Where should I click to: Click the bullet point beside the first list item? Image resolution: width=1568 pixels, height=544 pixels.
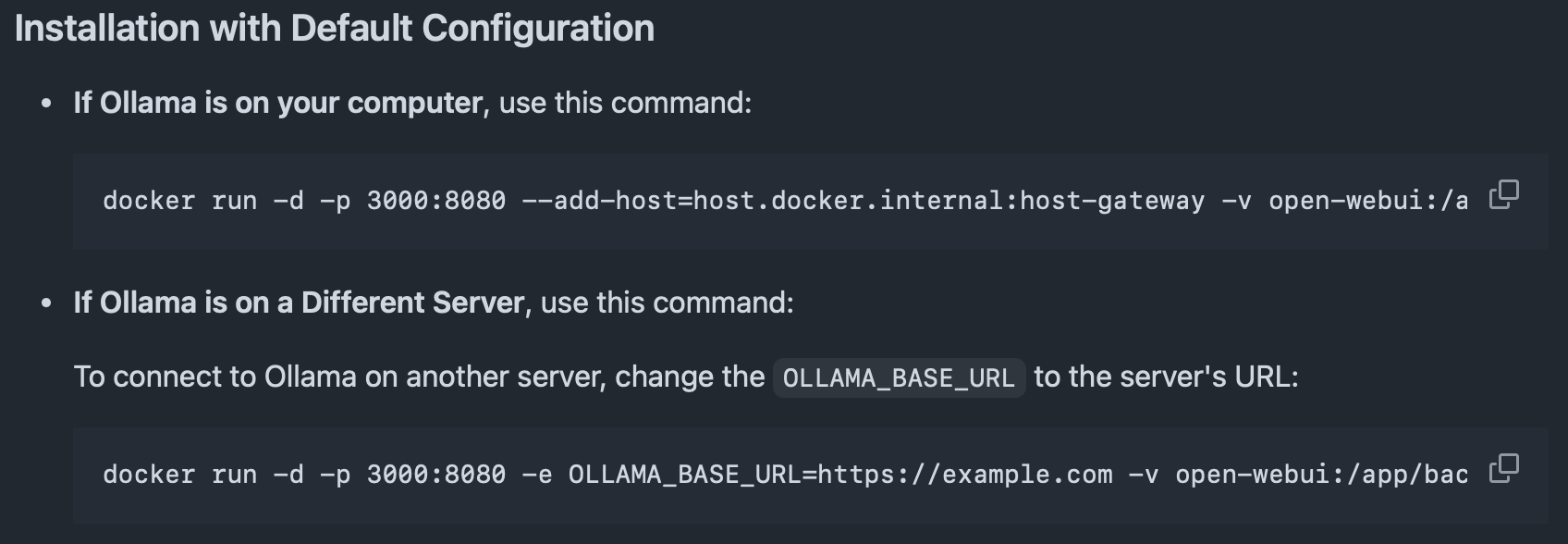(45, 102)
